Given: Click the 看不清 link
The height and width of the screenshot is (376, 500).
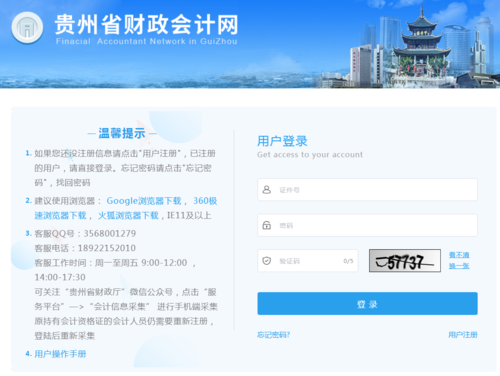Looking at the screenshot, I should coord(459,255).
